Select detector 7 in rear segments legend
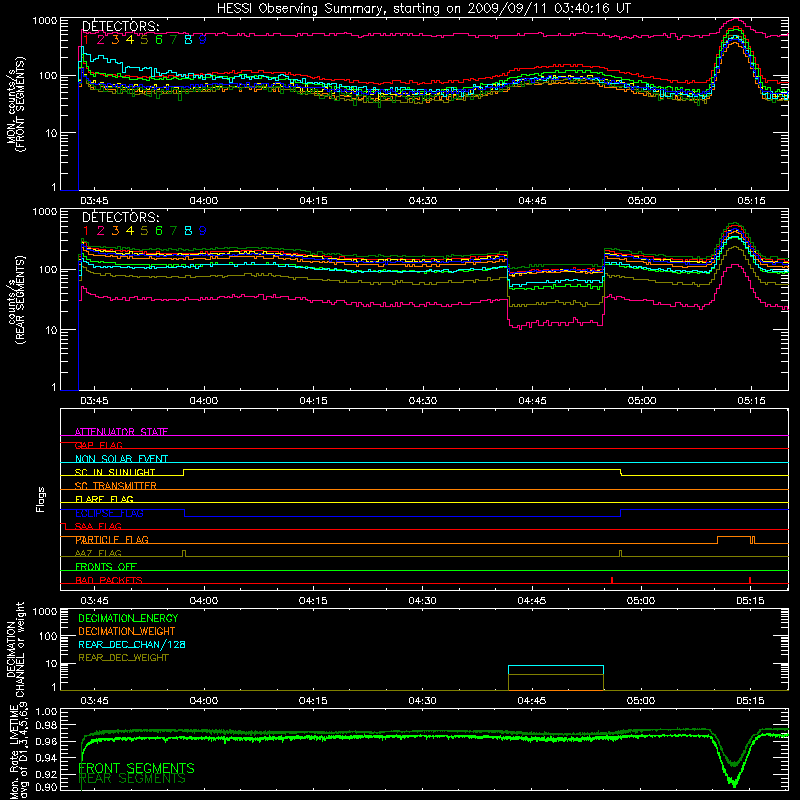This screenshot has height=800, width=800. [173, 231]
